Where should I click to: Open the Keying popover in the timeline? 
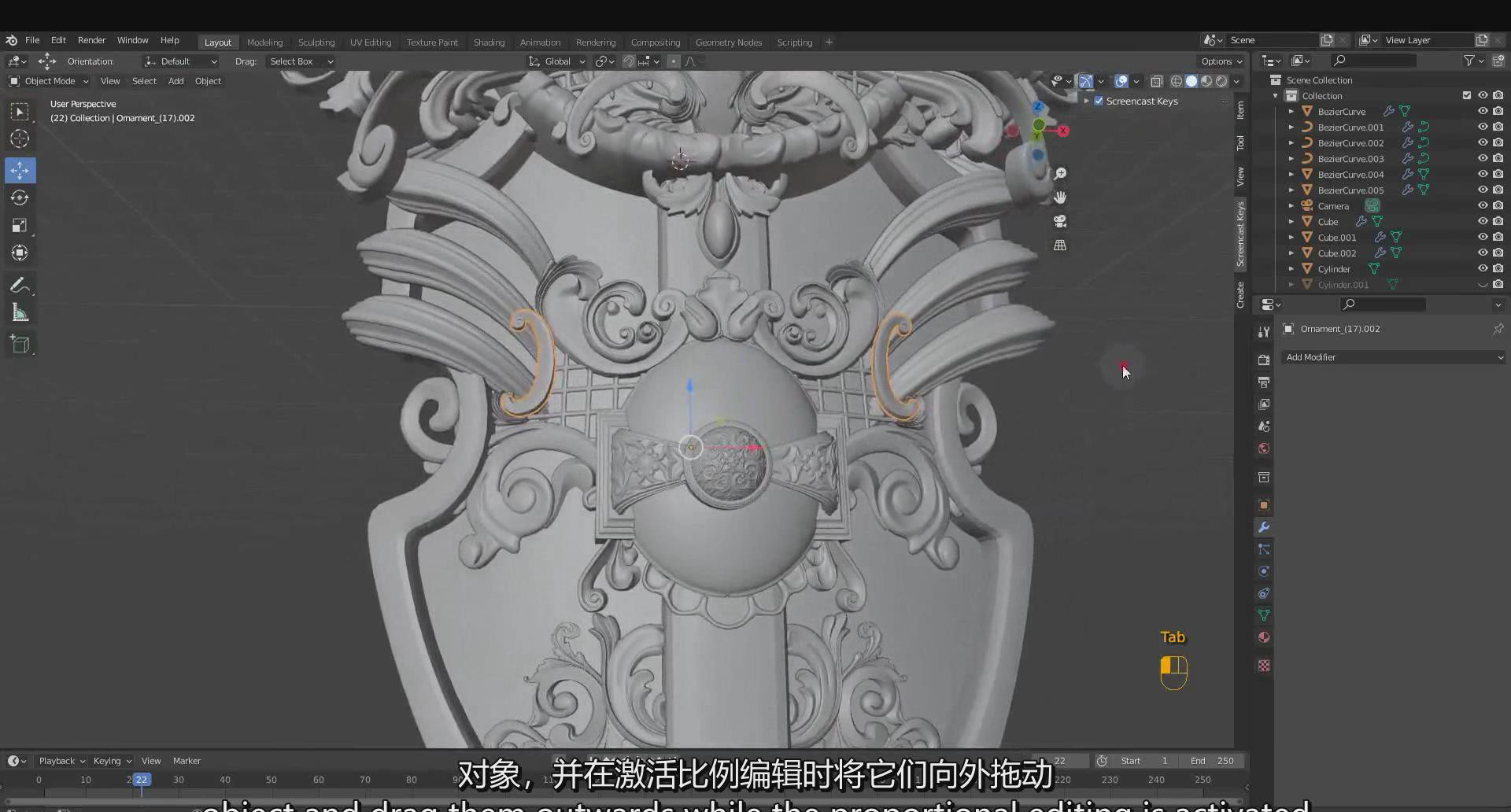click(x=112, y=761)
